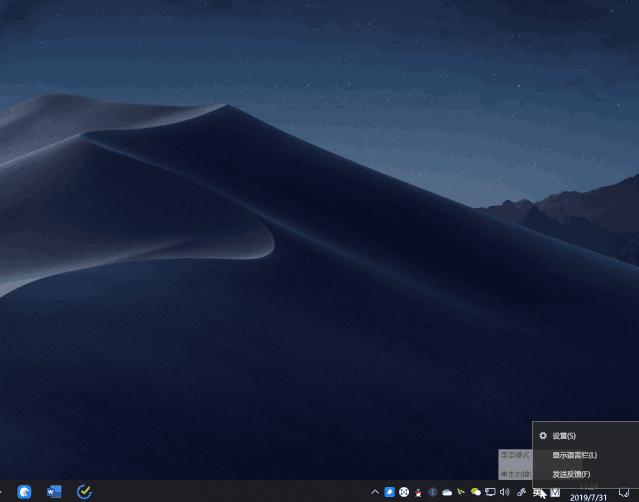Open the WeChat tray icon
The height and width of the screenshot is (502, 639).
click(476, 492)
